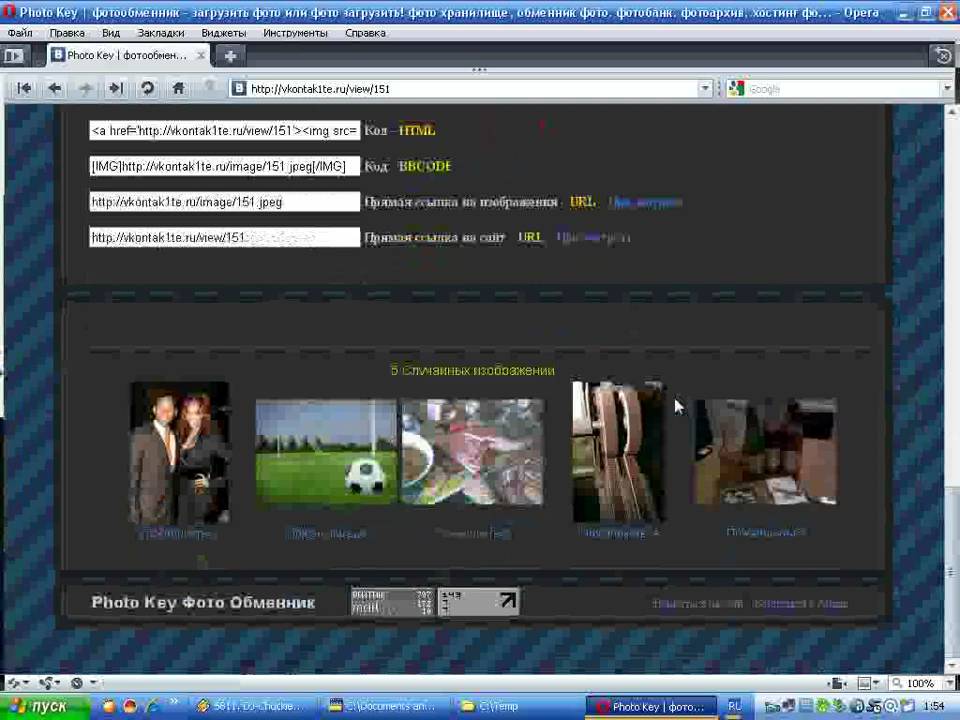Click the address bar URL field
The height and width of the screenshot is (720, 960).
coord(471,89)
